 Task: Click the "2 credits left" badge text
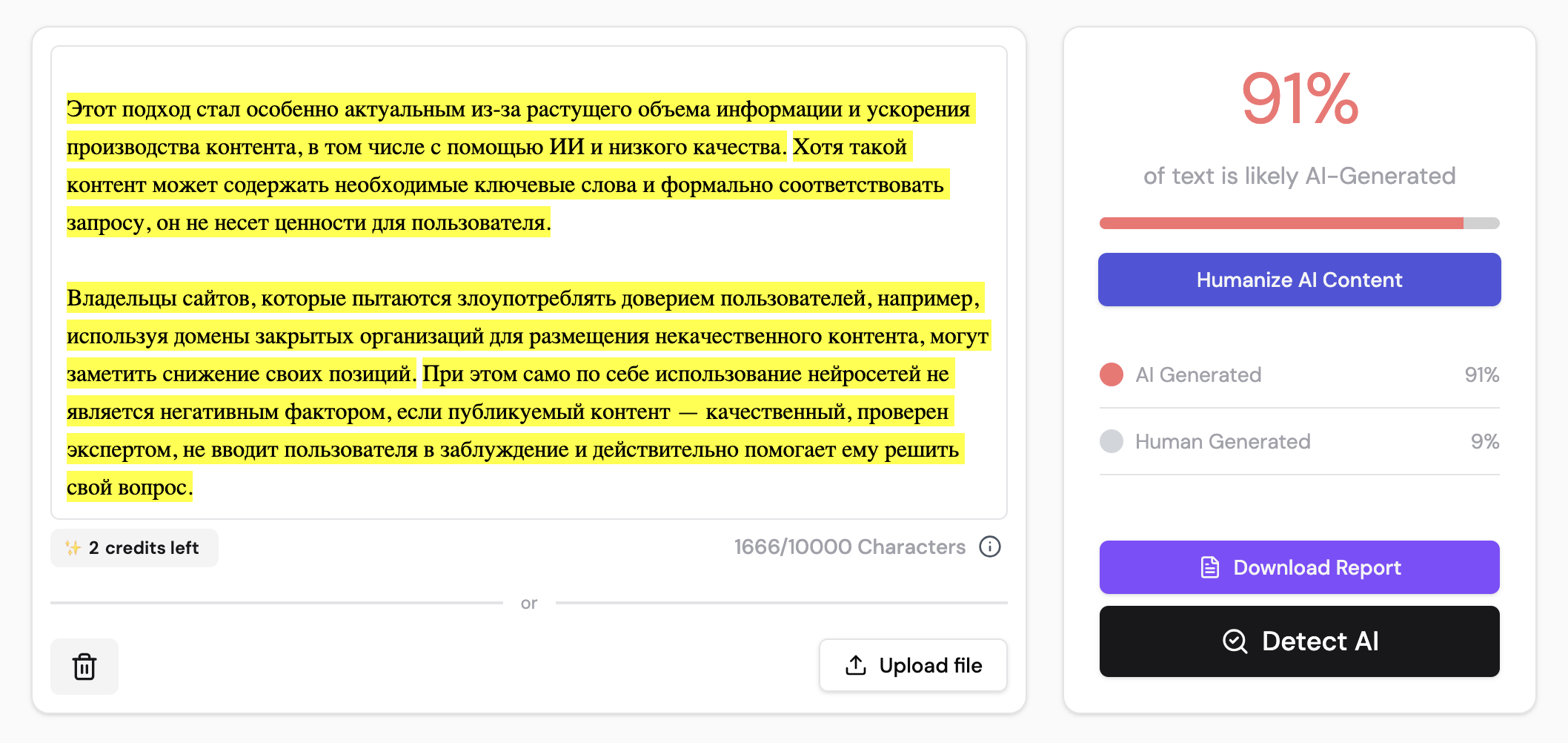(x=144, y=548)
